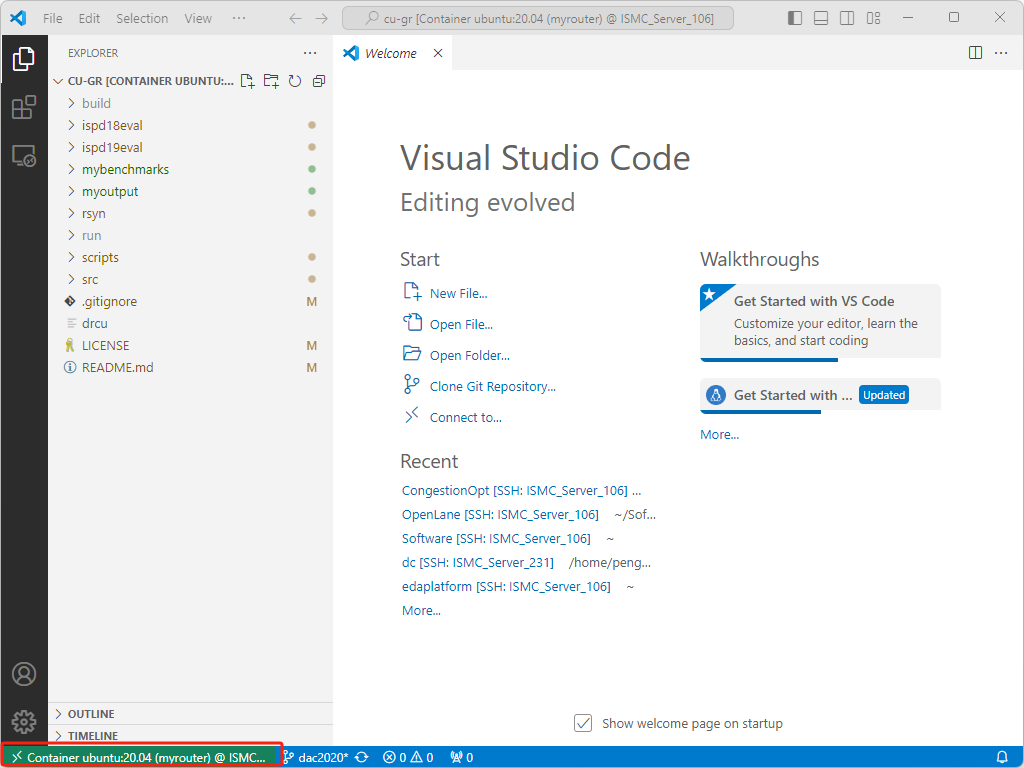
Task: Collapse the CU-GR workspace root
Action: (x=142, y=81)
